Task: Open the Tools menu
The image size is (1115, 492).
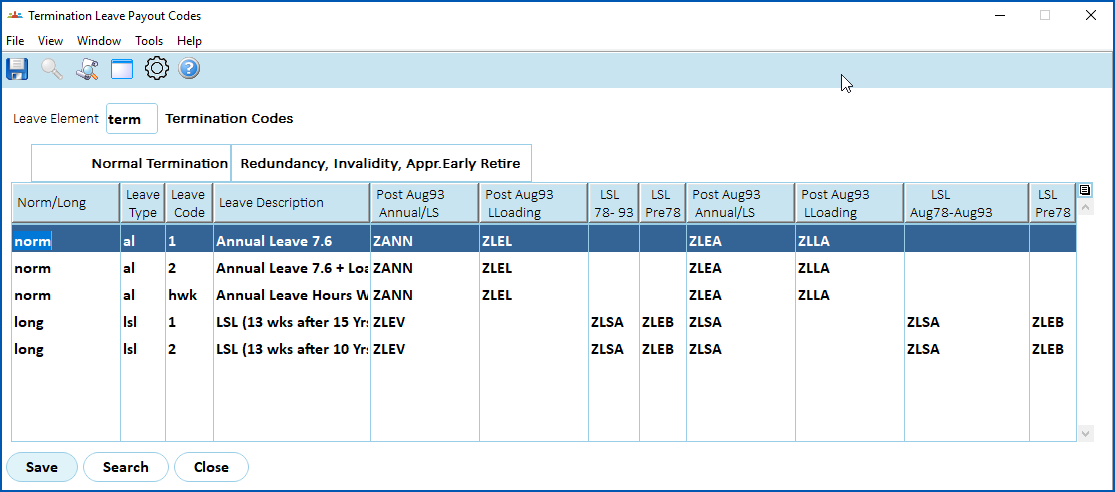Action: 149,41
